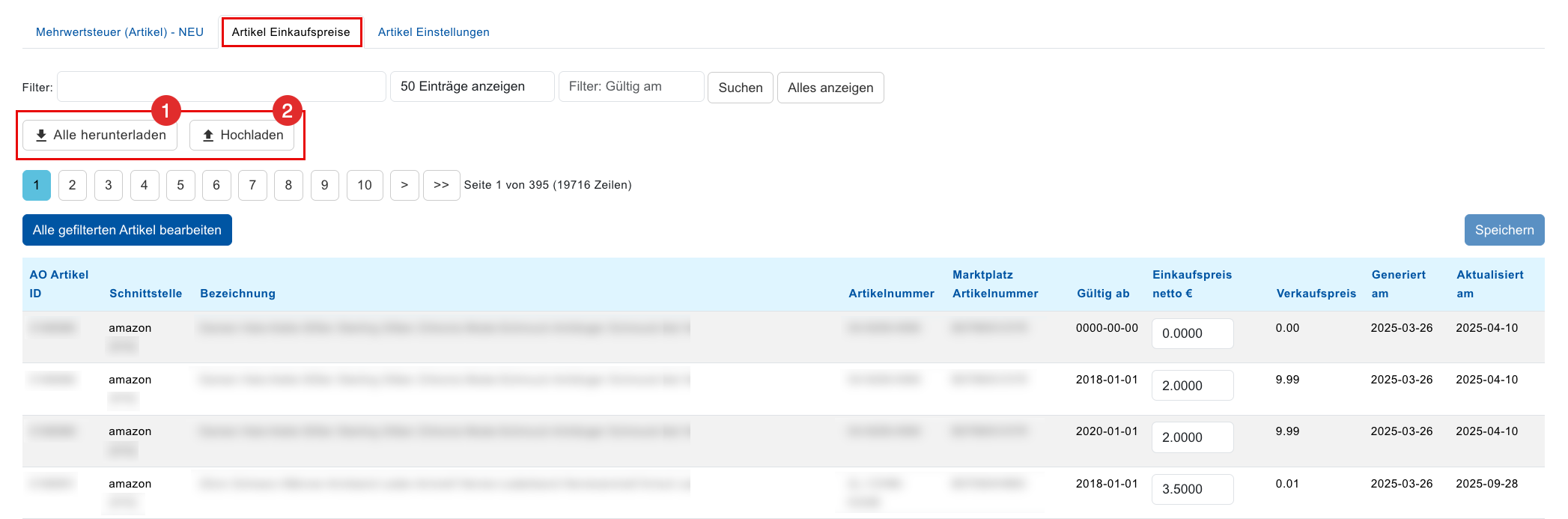Click the date 0000-00-00 cell

1107,328
